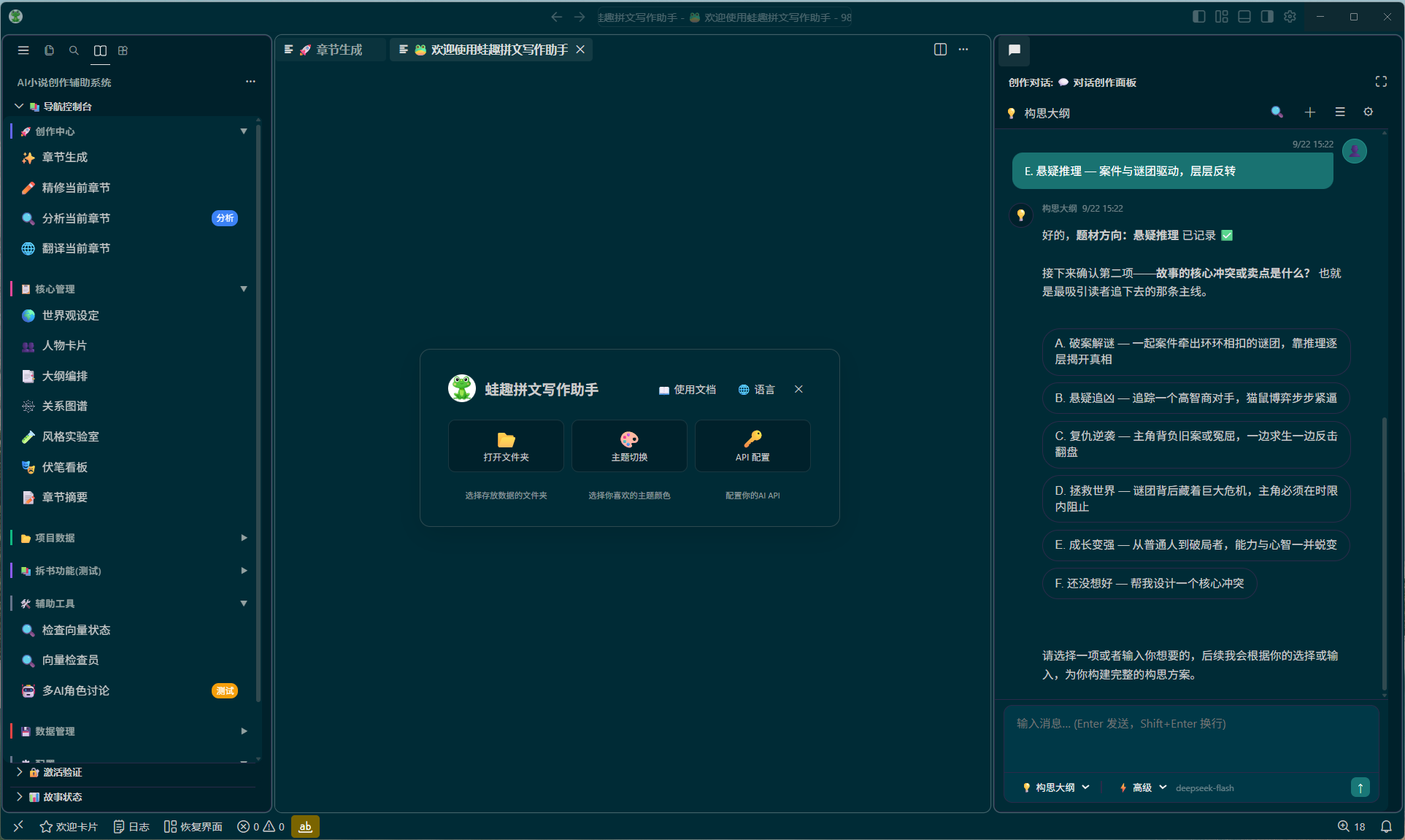Open the 构思大纲 mode dropdown

click(x=1056, y=787)
